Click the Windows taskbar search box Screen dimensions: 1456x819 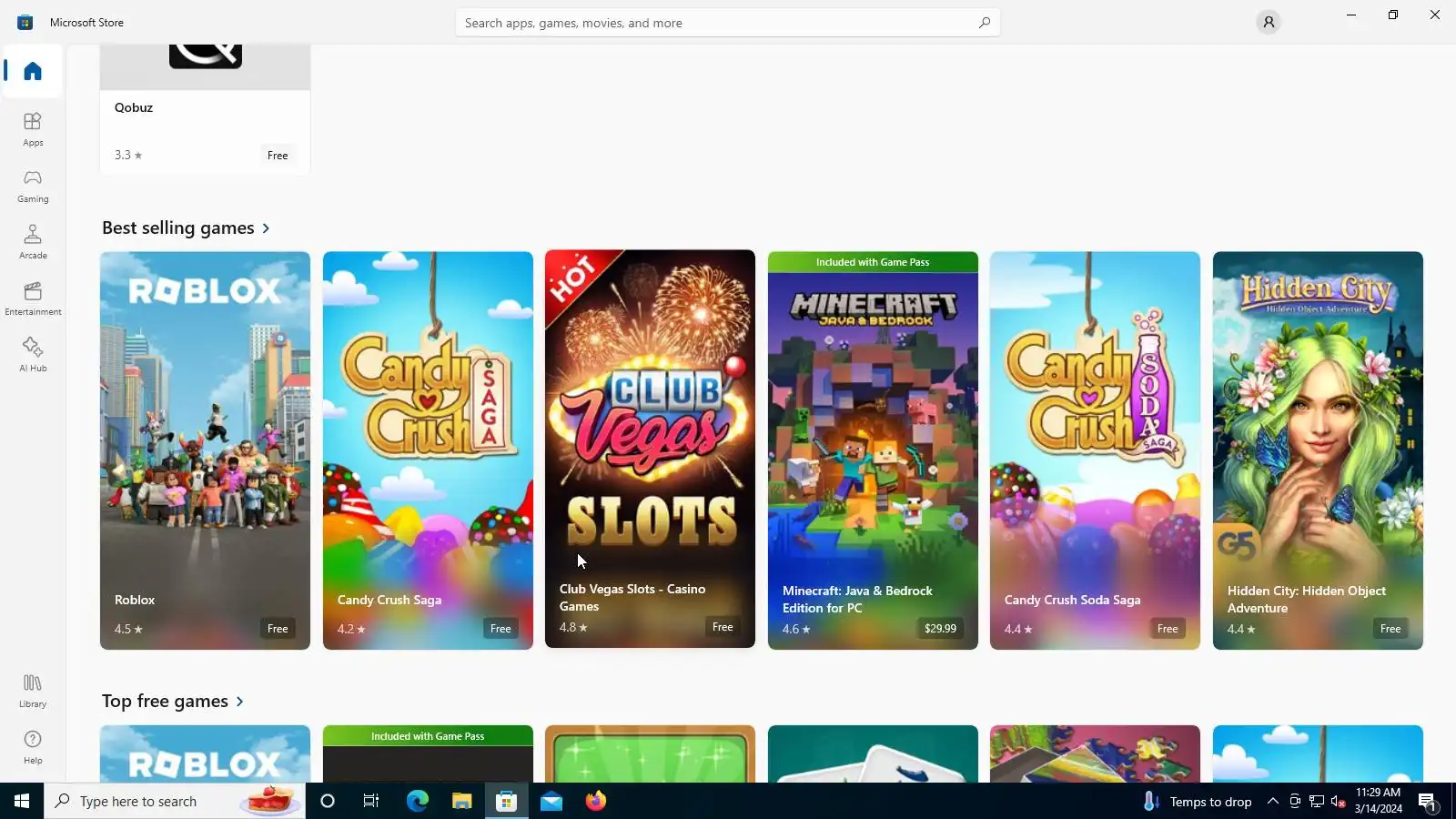pos(175,801)
